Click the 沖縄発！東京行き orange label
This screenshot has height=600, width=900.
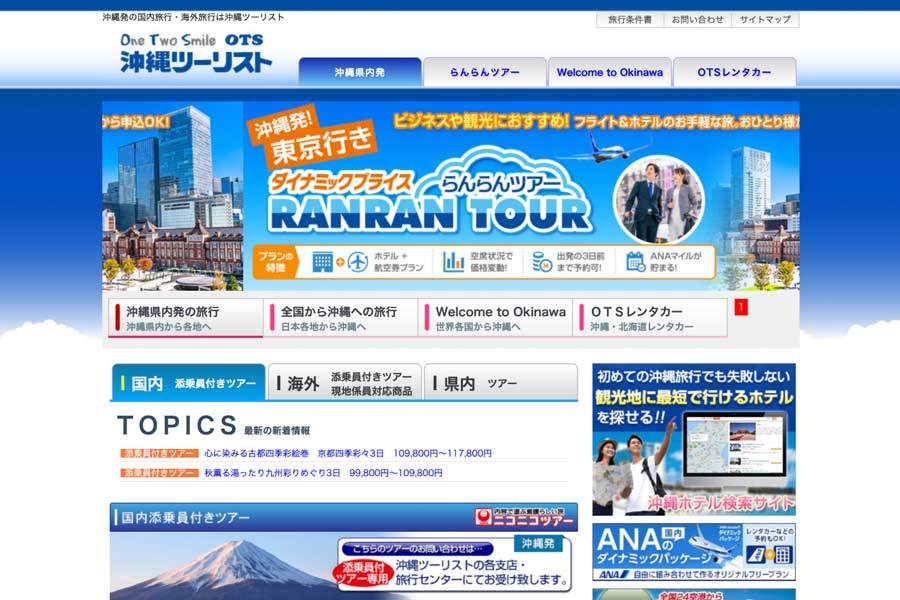tap(314, 138)
